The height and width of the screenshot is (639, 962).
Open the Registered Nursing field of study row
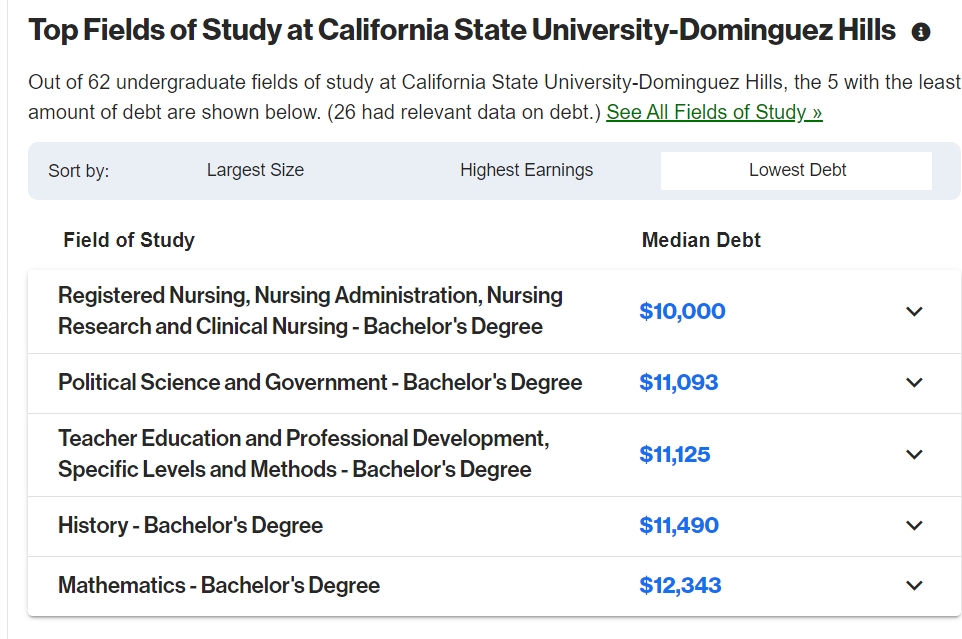click(x=494, y=312)
